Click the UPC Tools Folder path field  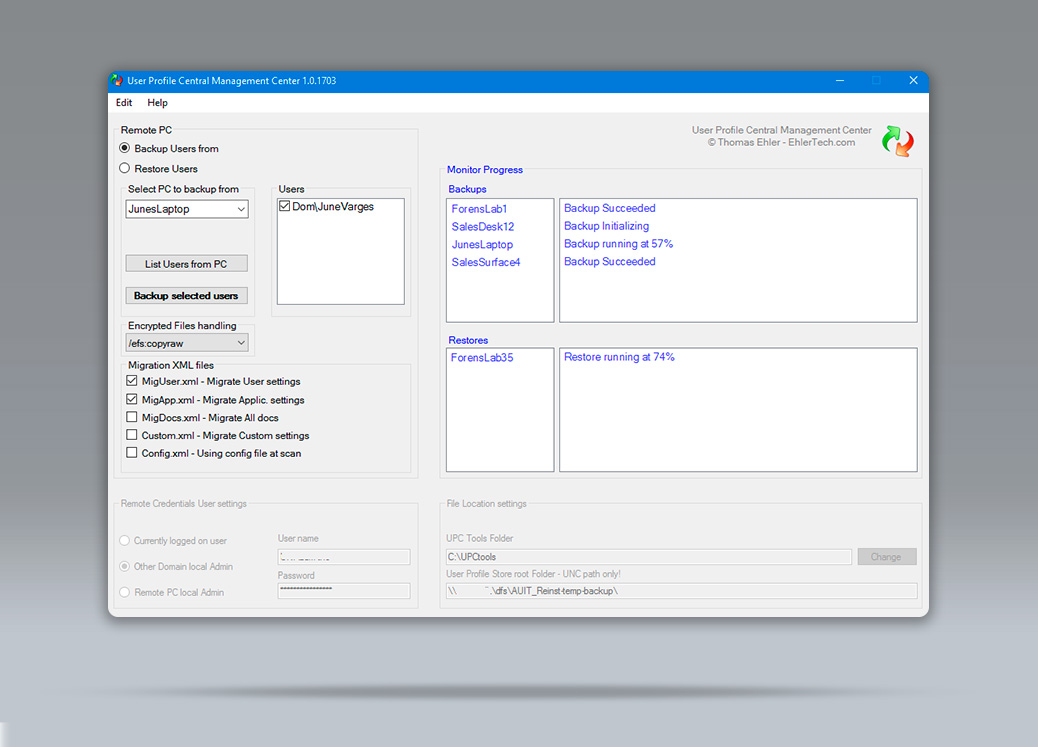(649, 557)
